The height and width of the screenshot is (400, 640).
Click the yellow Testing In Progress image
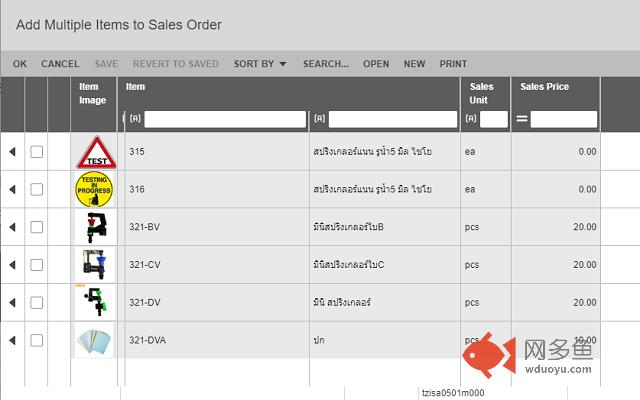[x=94, y=189]
